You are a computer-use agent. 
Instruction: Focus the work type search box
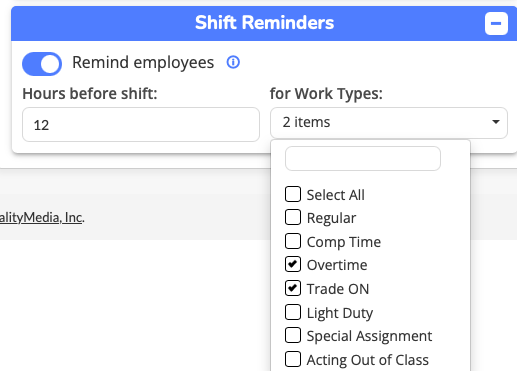(x=363, y=158)
